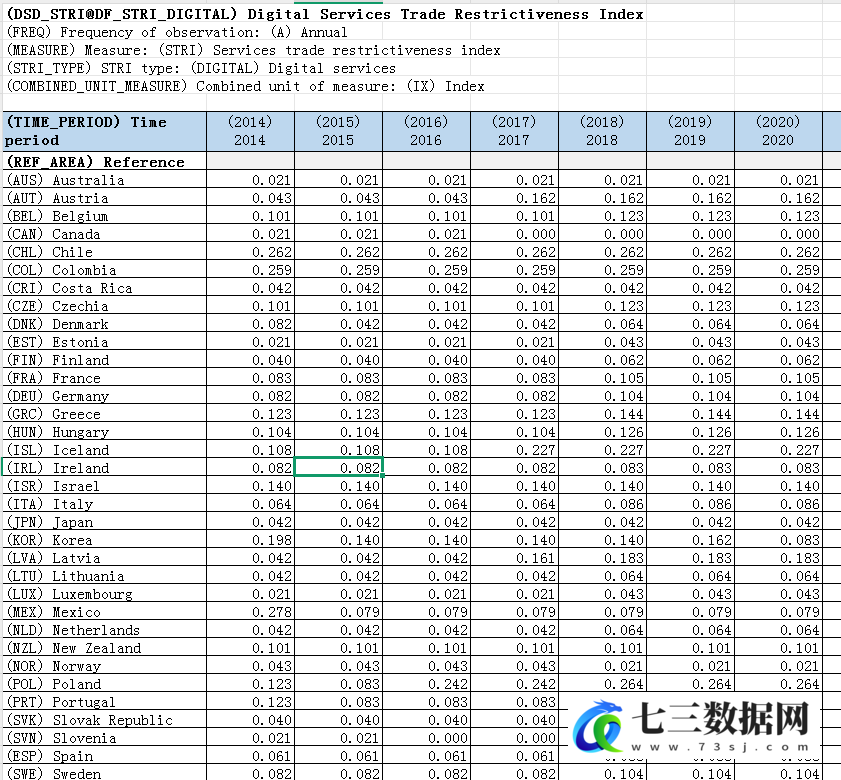Select the (FIN) Finland row label
The height and width of the screenshot is (780, 841).
[105, 359]
